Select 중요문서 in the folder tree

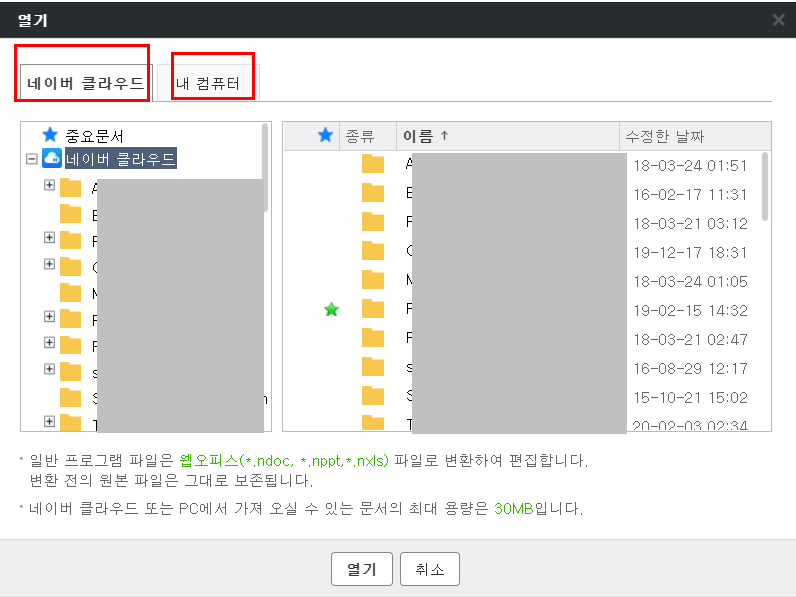94,136
